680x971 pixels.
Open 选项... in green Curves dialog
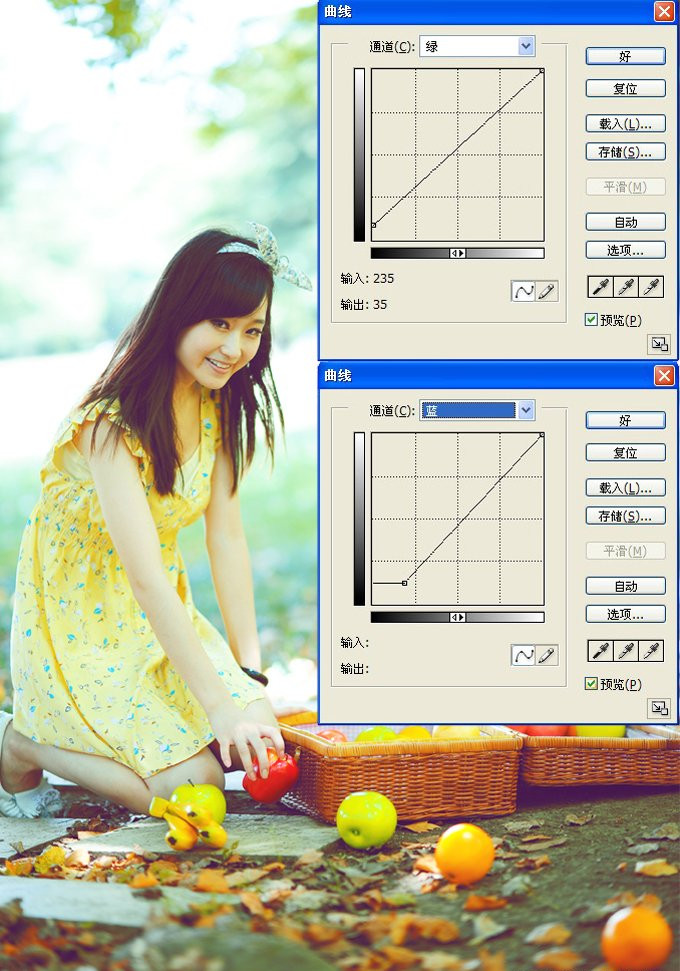[x=626, y=250]
